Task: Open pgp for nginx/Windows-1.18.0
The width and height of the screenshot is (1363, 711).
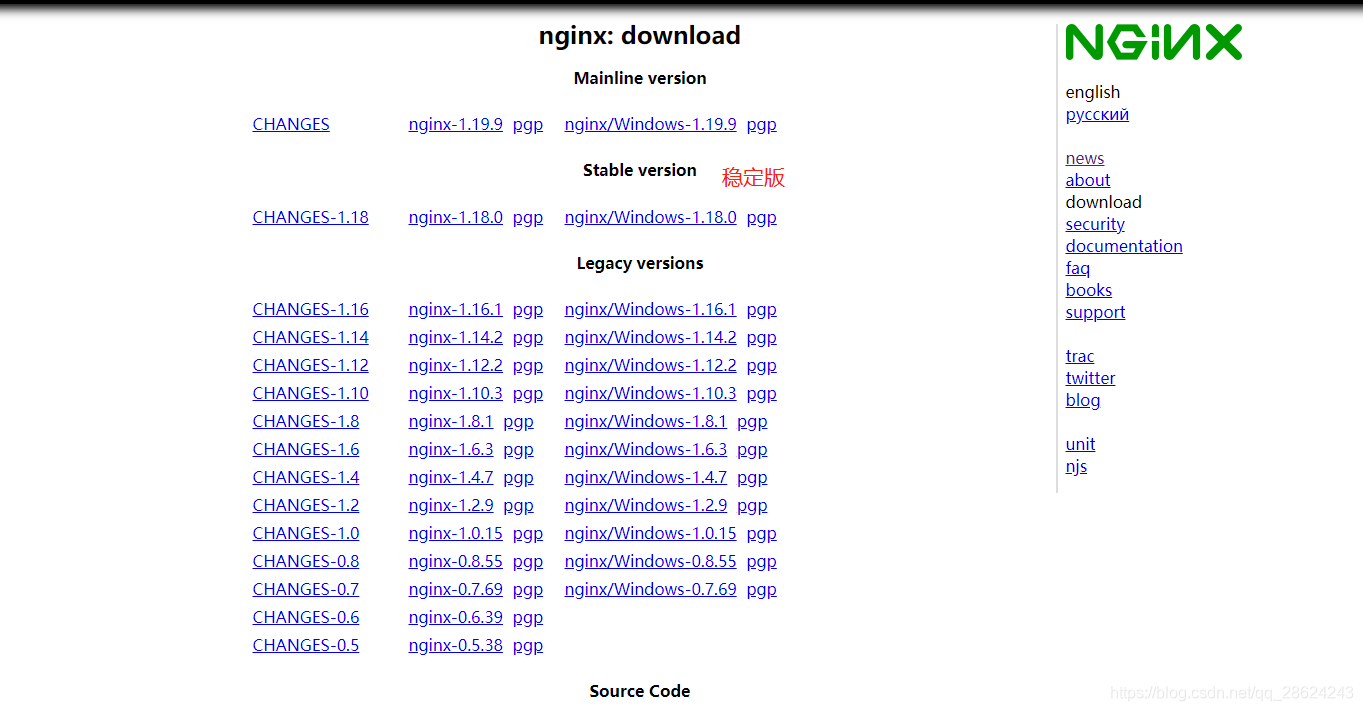Action: click(x=762, y=218)
